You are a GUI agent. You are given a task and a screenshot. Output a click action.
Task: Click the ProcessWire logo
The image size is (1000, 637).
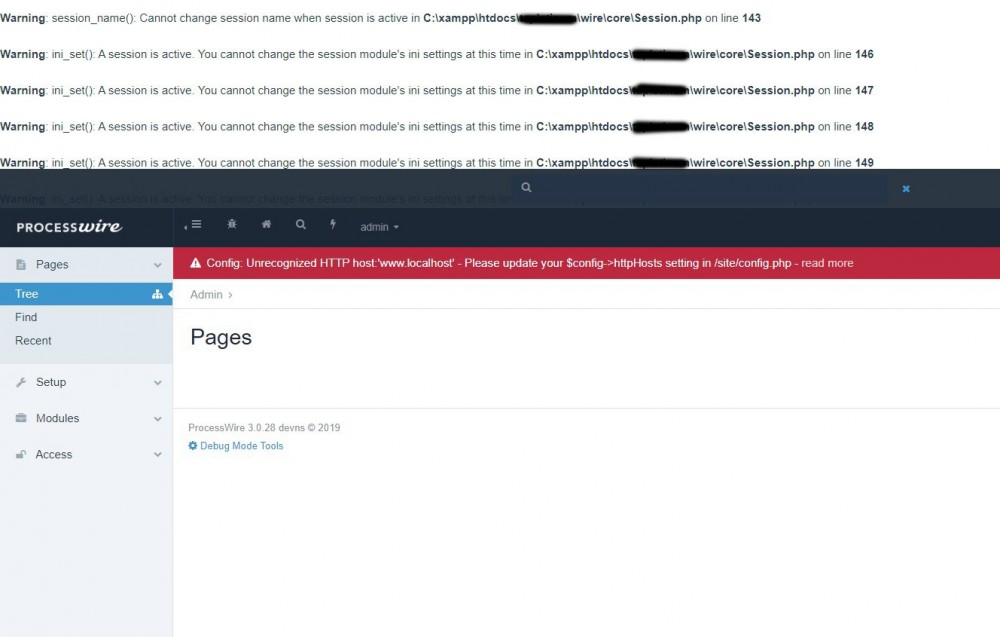tap(68, 227)
